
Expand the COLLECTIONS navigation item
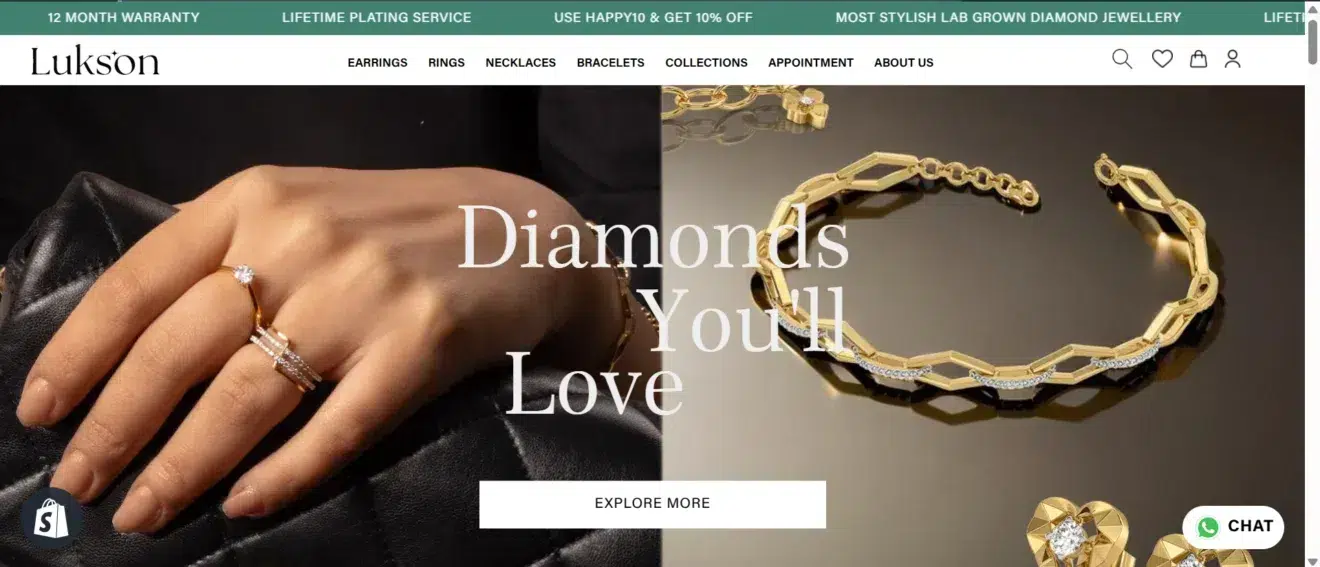tap(706, 62)
